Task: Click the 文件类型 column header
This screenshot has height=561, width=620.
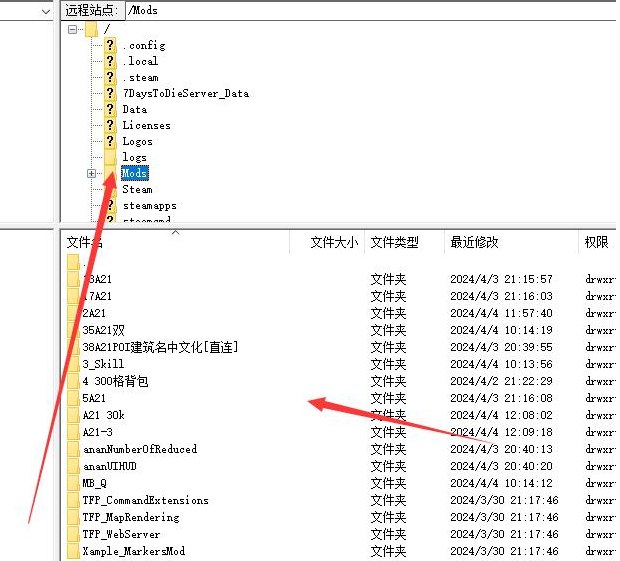Action: 394,242
